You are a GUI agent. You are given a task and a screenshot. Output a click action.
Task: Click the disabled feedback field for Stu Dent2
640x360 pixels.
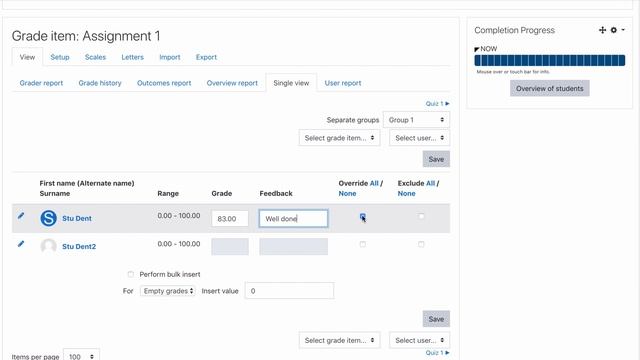pyautogui.click(x=293, y=247)
